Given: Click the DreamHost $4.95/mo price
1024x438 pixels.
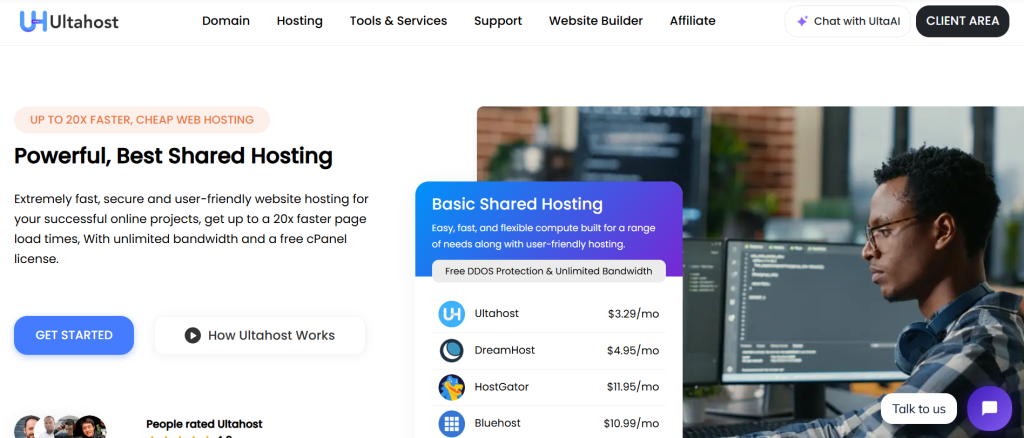Looking at the screenshot, I should (633, 351).
